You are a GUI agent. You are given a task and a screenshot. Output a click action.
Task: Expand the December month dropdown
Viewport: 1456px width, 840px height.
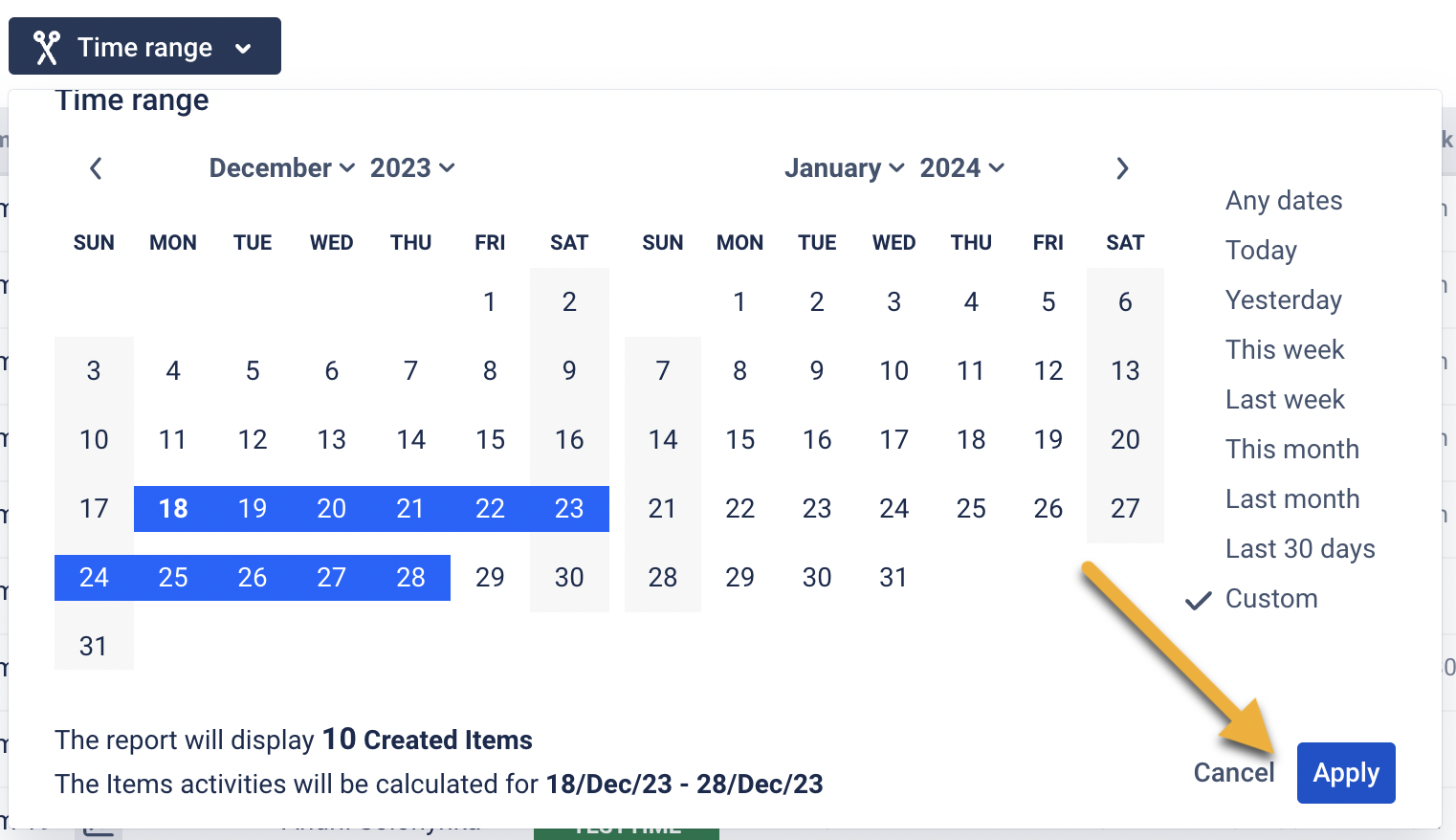pos(281,168)
